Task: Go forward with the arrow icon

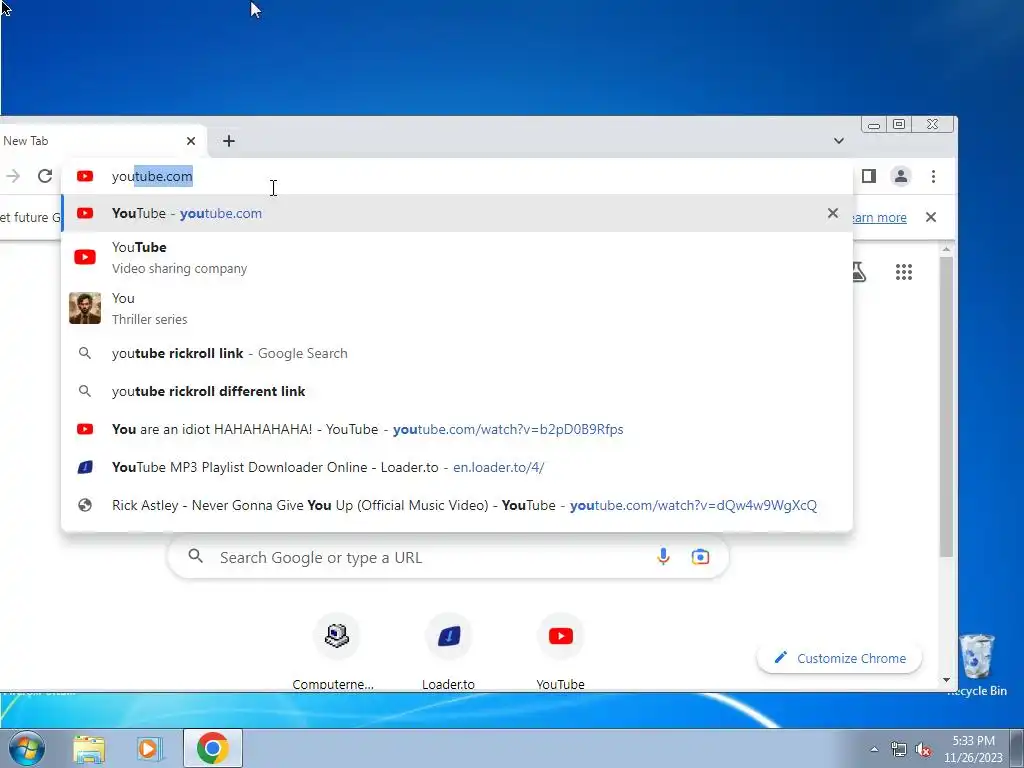Action: (x=13, y=176)
